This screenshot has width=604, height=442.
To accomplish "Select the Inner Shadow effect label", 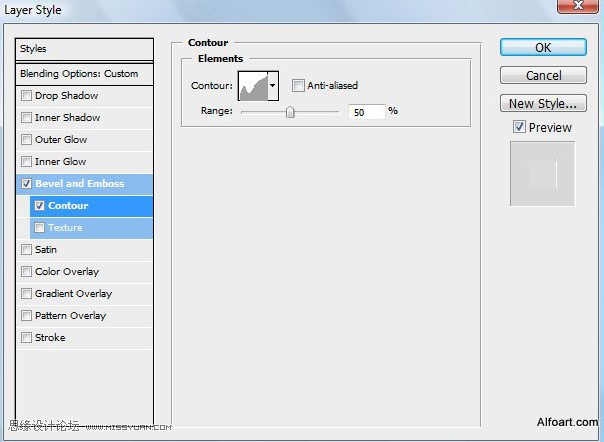I will click(x=67, y=117).
